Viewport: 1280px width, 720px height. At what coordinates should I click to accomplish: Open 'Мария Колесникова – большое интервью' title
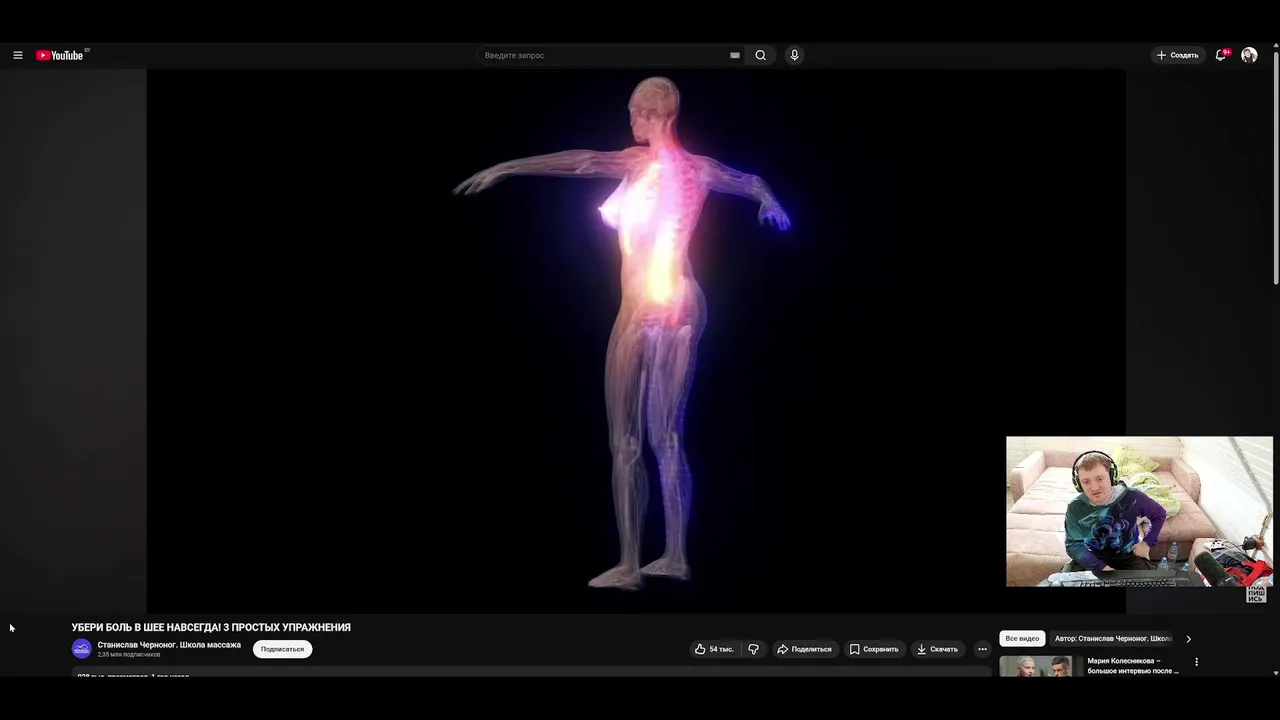pos(1133,666)
